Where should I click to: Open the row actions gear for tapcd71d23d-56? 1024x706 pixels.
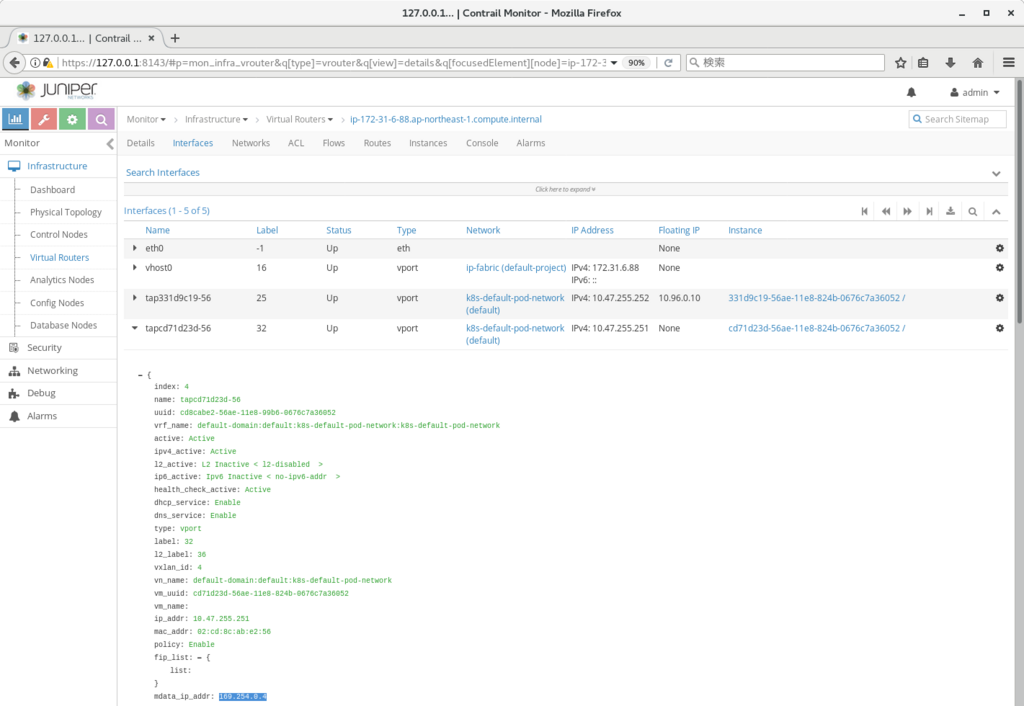(999, 328)
